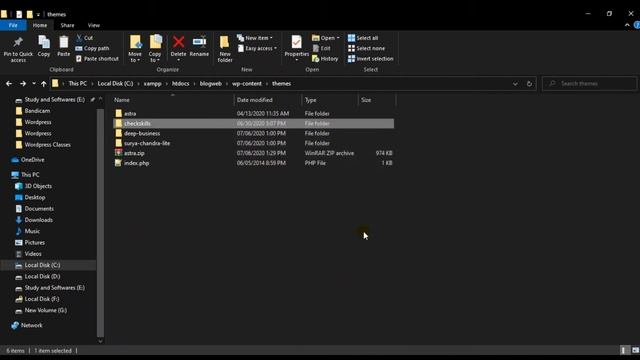Viewport: 640px width, 360px height.
Task: Open the Recent locations dropdown arrow
Action: point(33,84)
